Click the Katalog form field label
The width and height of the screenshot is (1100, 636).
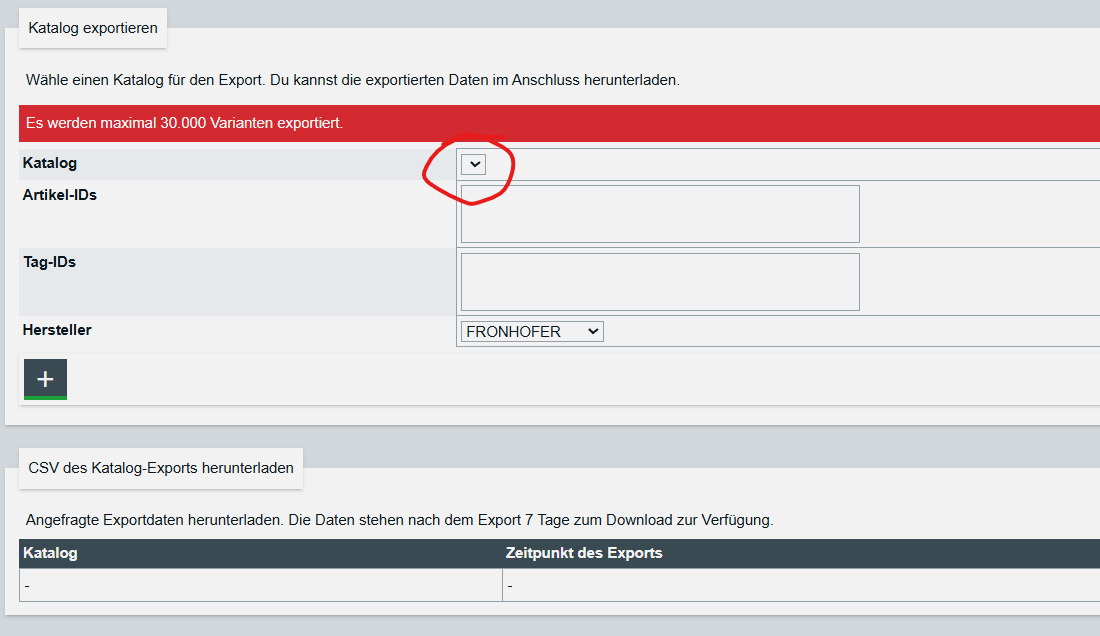pyautogui.click(x=50, y=163)
